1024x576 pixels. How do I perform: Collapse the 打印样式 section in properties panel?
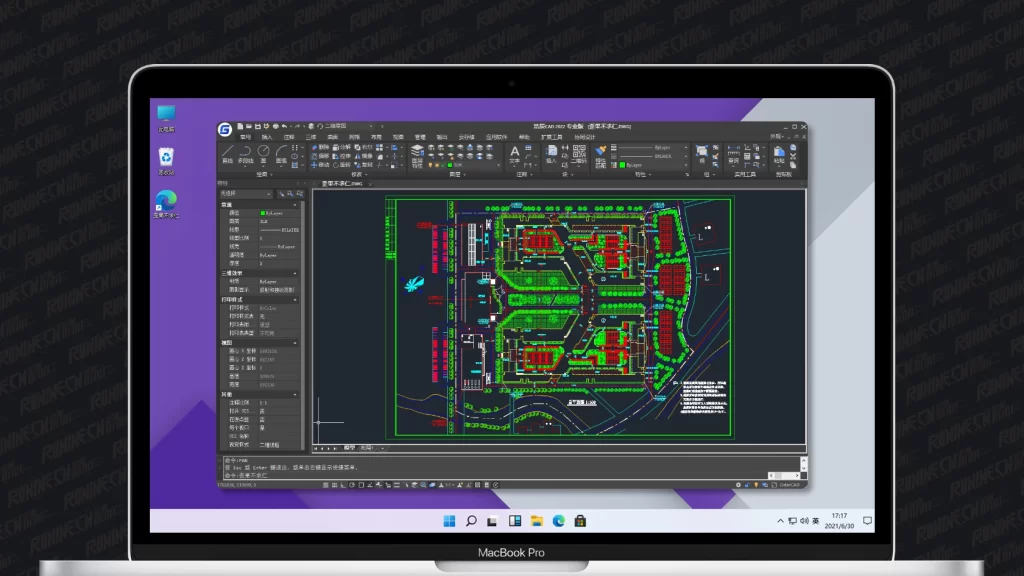pos(295,299)
